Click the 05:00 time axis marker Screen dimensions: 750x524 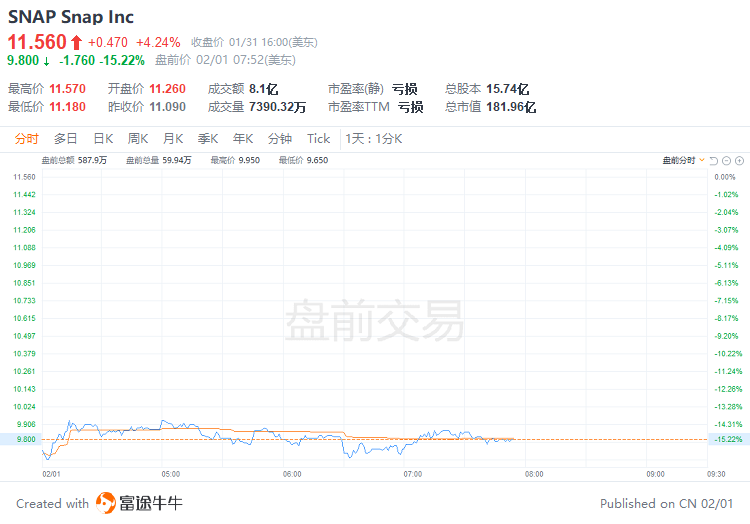coord(171,474)
